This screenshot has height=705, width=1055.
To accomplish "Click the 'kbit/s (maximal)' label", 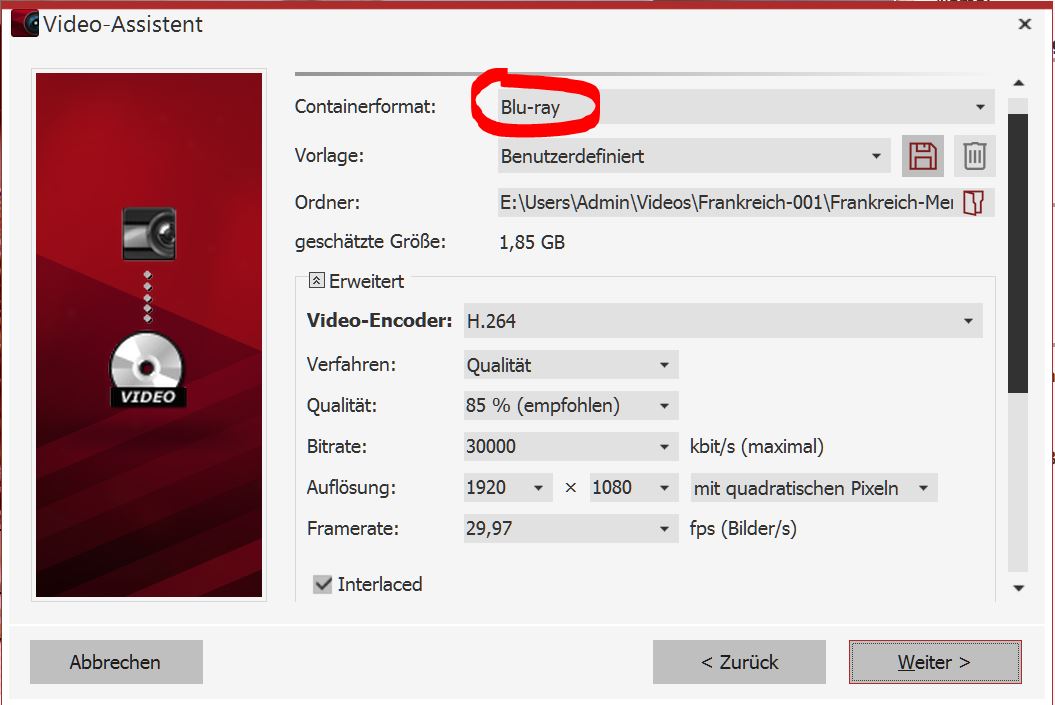I will (x=756, y=447).
